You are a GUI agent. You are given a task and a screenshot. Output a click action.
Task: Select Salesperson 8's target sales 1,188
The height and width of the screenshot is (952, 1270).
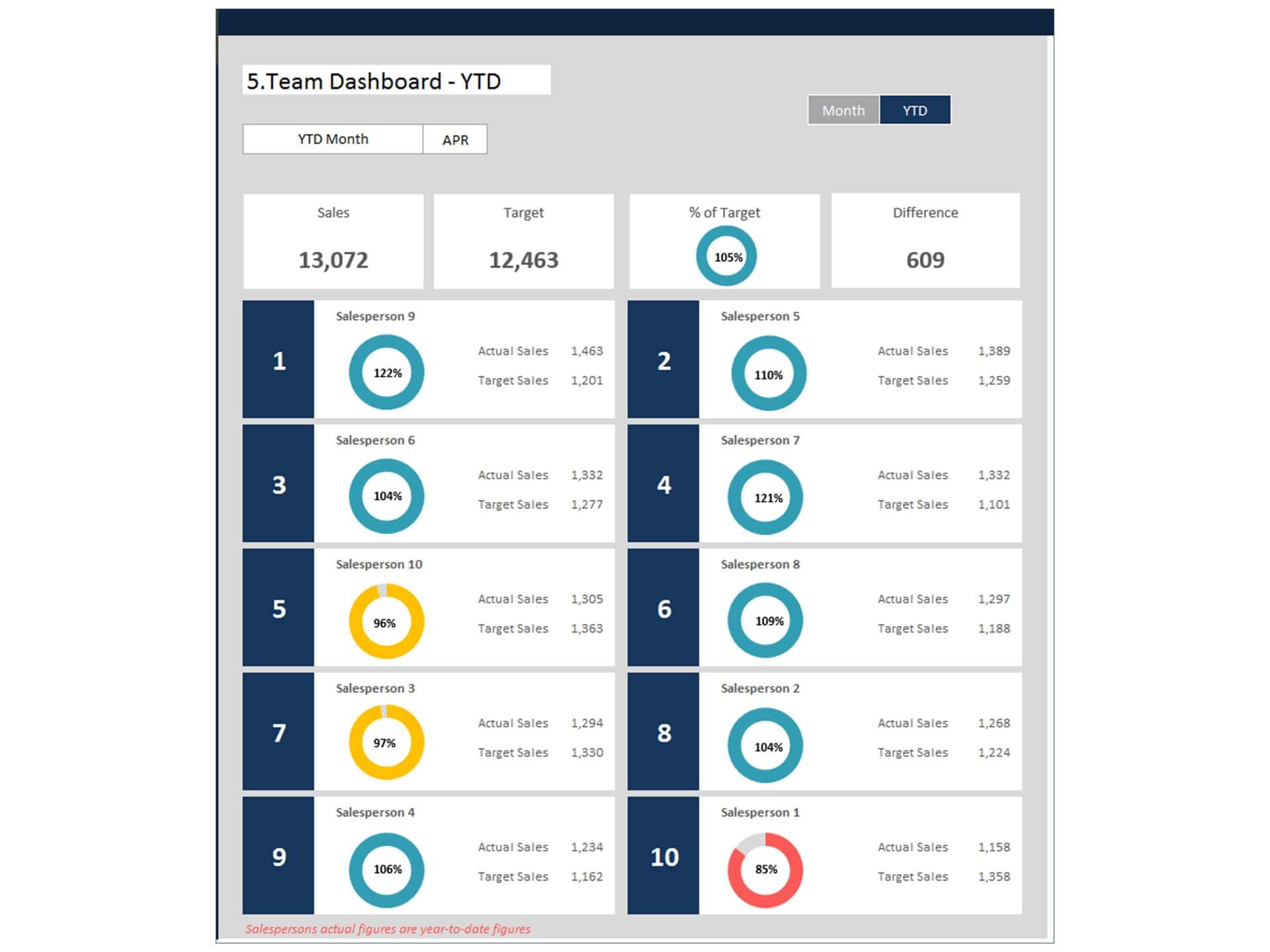pyautogui.click(x=994, y=629)
